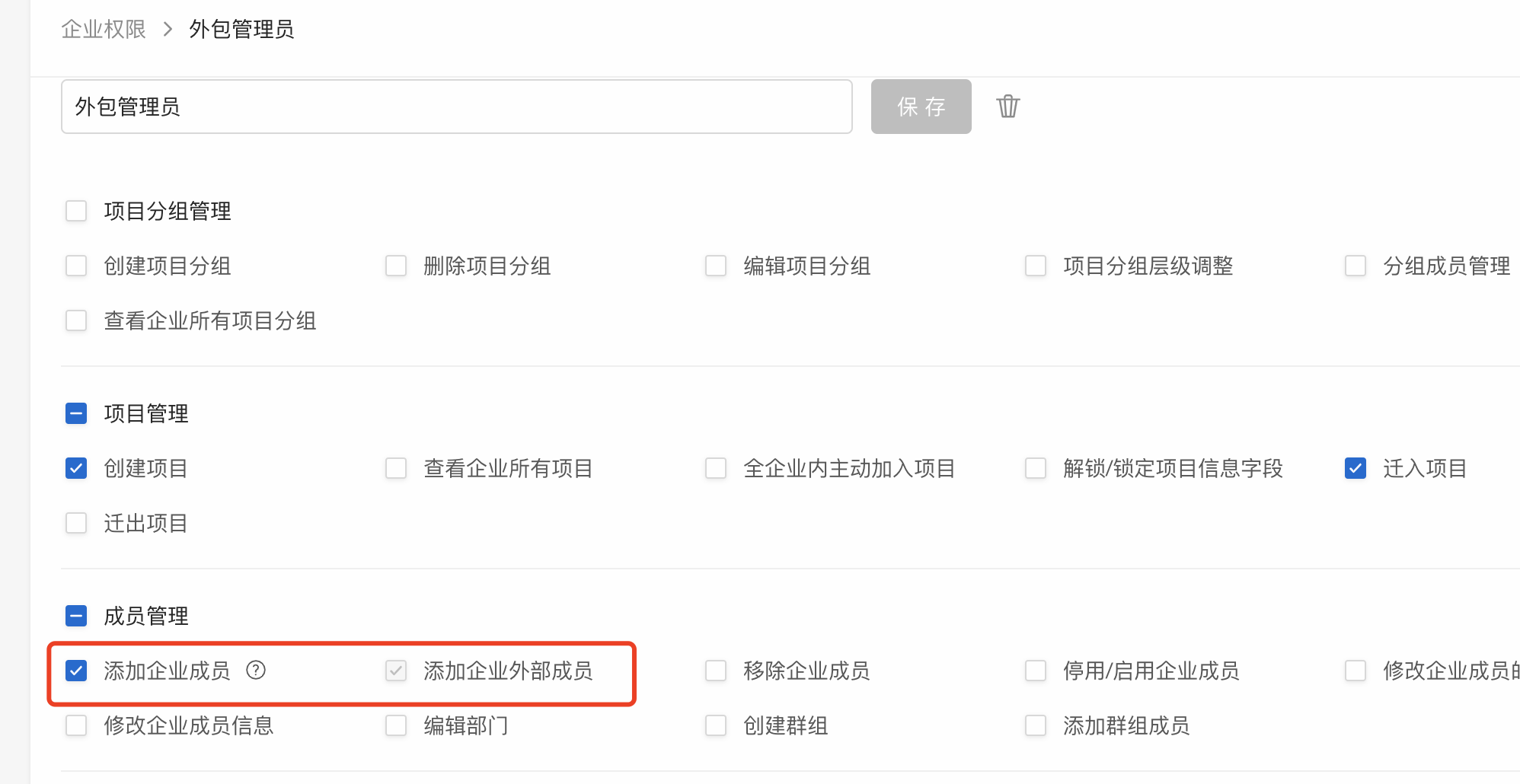This screenshot has width=1520, height=784.
Task: Click help icon beside 添加企业成员
Action: pyautogui.click(x=256, y=670)
